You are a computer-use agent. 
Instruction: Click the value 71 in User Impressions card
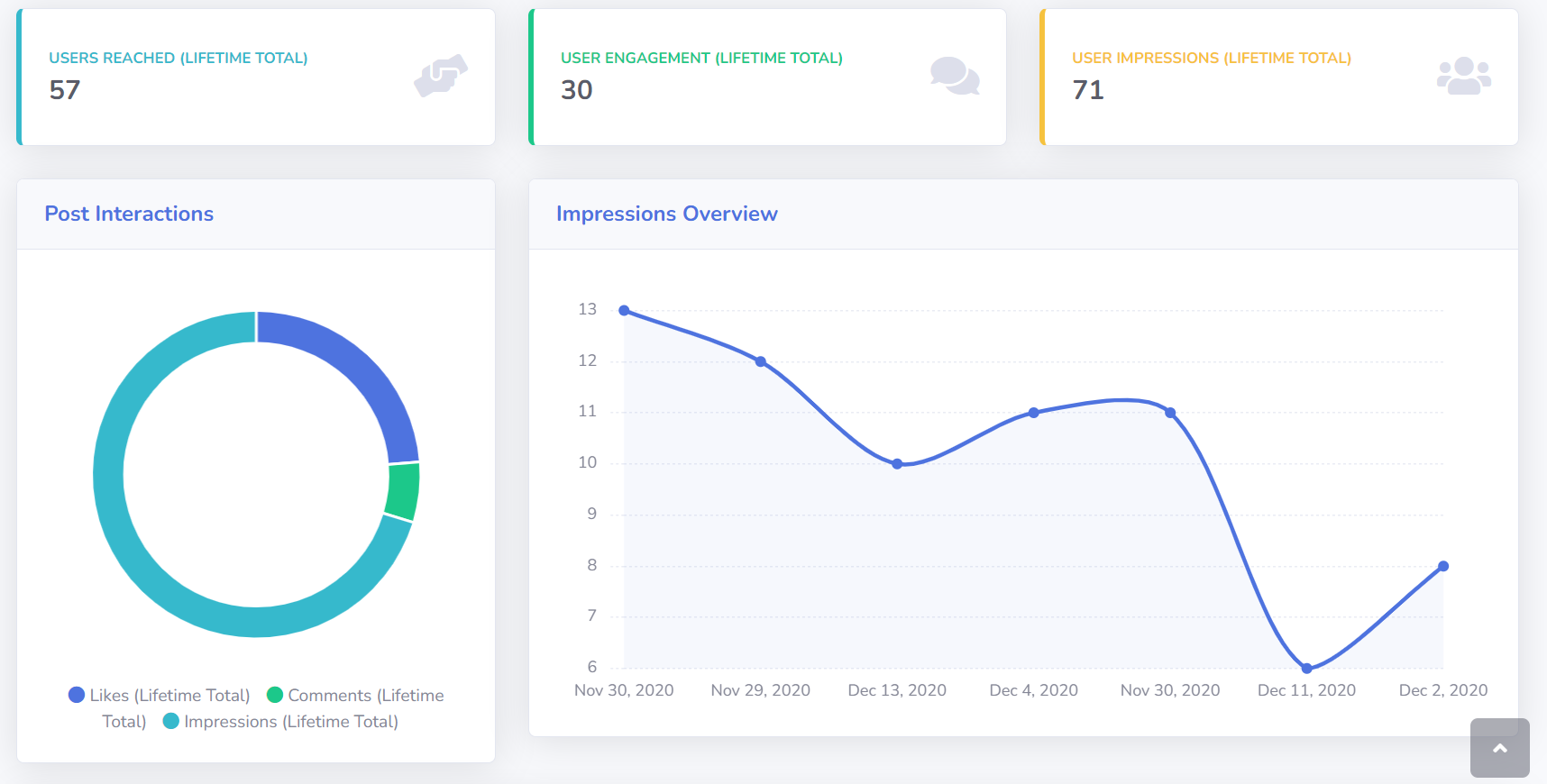tap(1088, 90)
